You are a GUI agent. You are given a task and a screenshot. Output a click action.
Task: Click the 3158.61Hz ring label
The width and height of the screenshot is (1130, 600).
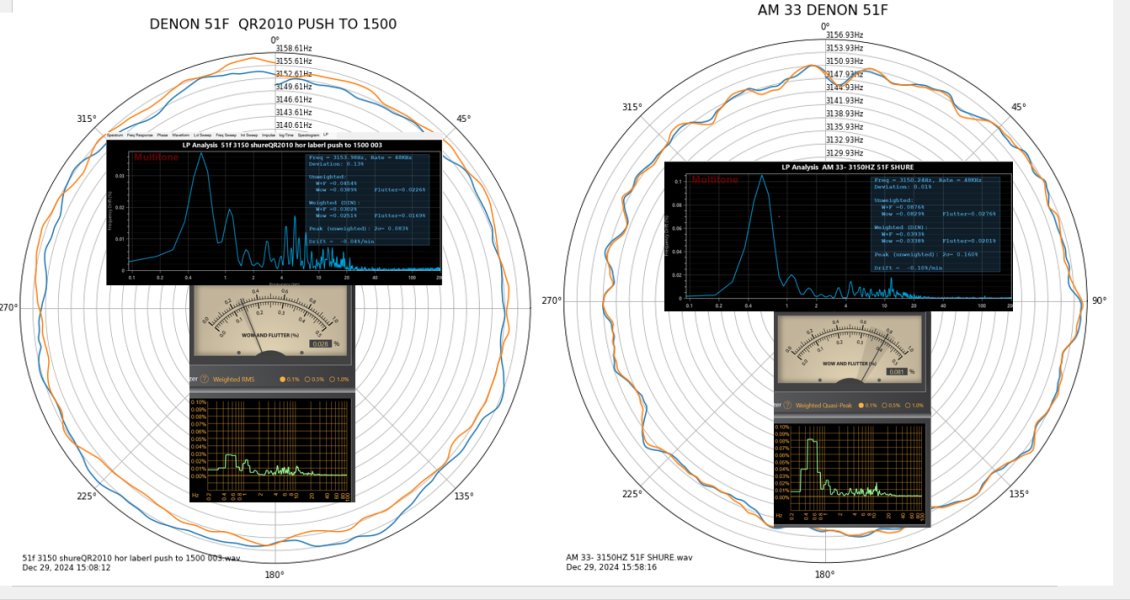294,48
